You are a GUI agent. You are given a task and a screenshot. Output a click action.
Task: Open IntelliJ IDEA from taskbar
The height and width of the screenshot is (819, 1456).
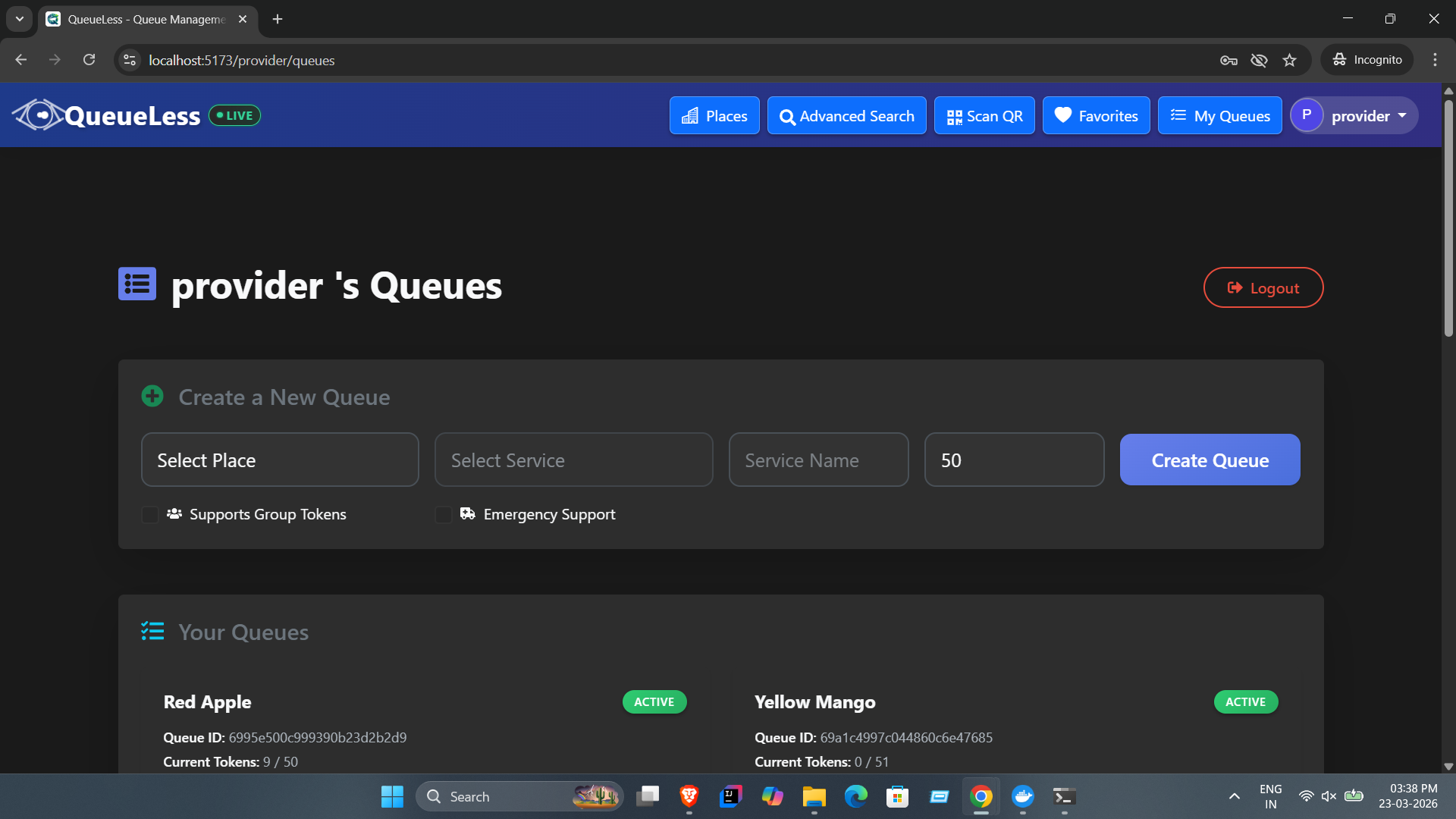[730, 796]
